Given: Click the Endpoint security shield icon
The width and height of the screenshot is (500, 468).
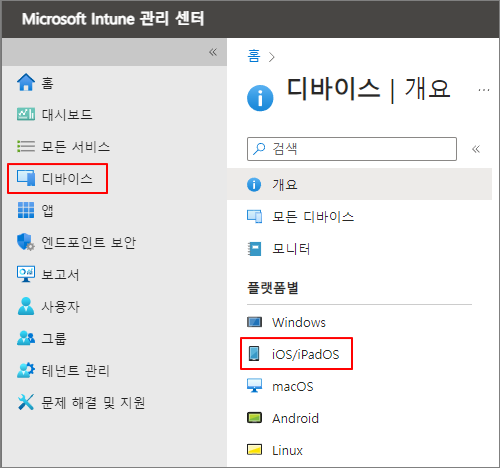Looking at the screenshot, I should (x=26, y=242).
